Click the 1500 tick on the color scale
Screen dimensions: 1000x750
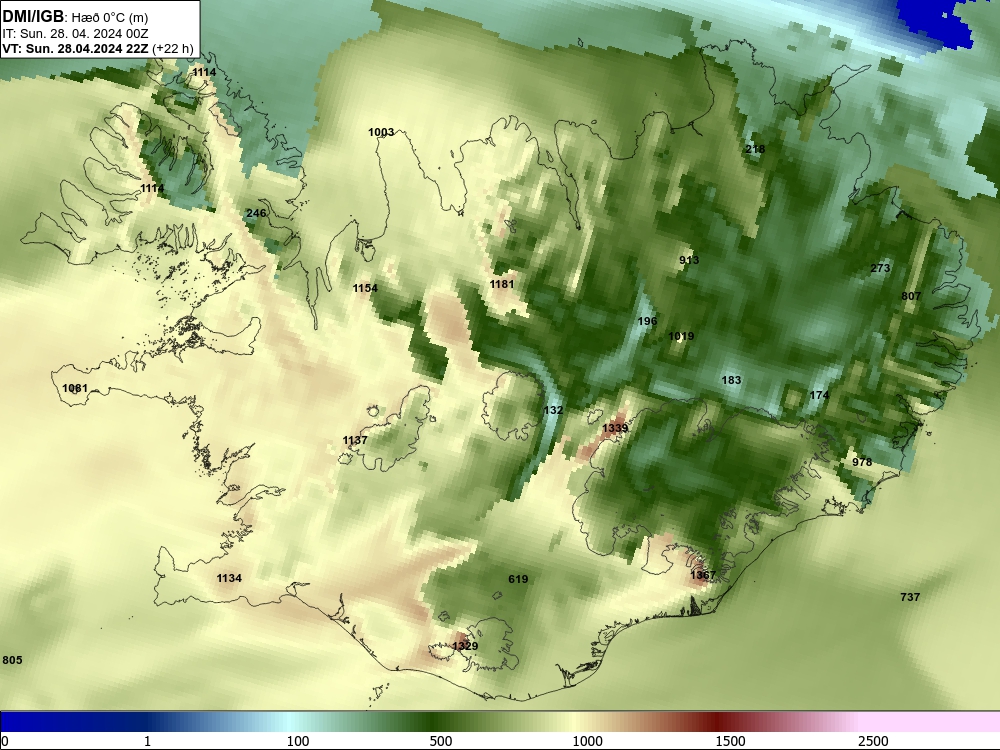[730, 741]
